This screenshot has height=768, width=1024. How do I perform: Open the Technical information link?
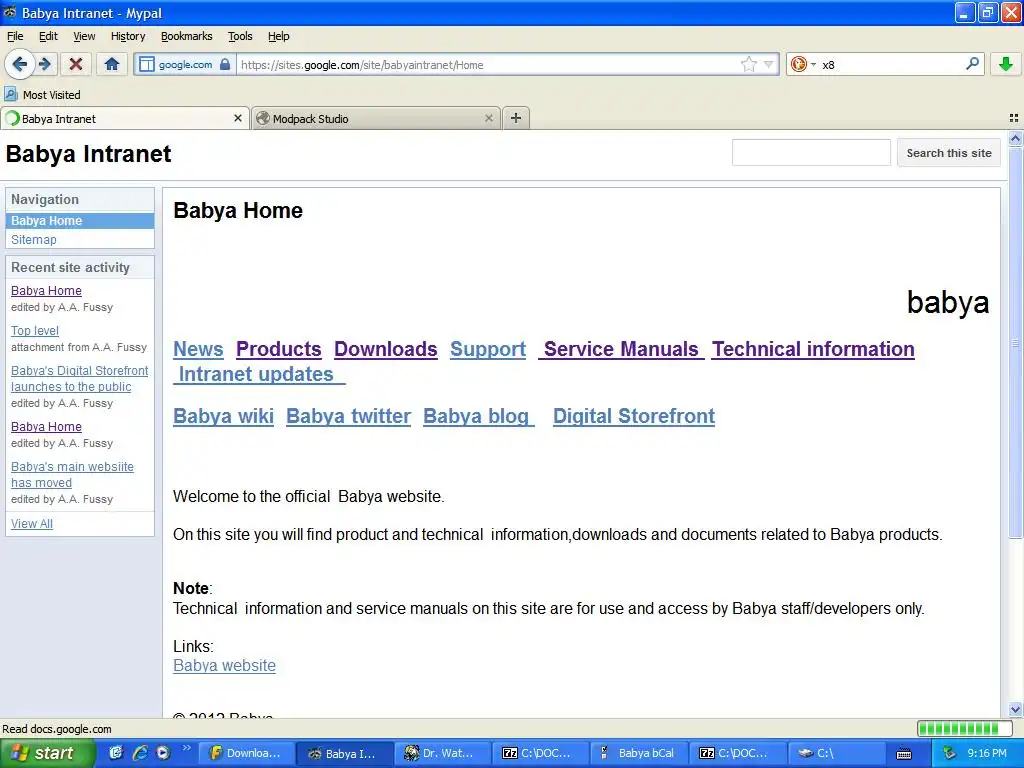[813, 349]
